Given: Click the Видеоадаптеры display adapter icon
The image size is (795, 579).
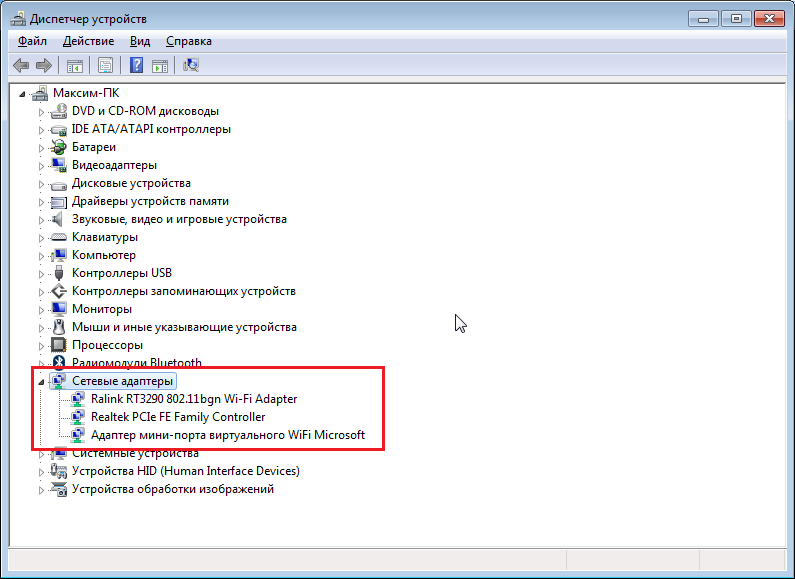Looking at the screenshot, I should click(59, 165).
